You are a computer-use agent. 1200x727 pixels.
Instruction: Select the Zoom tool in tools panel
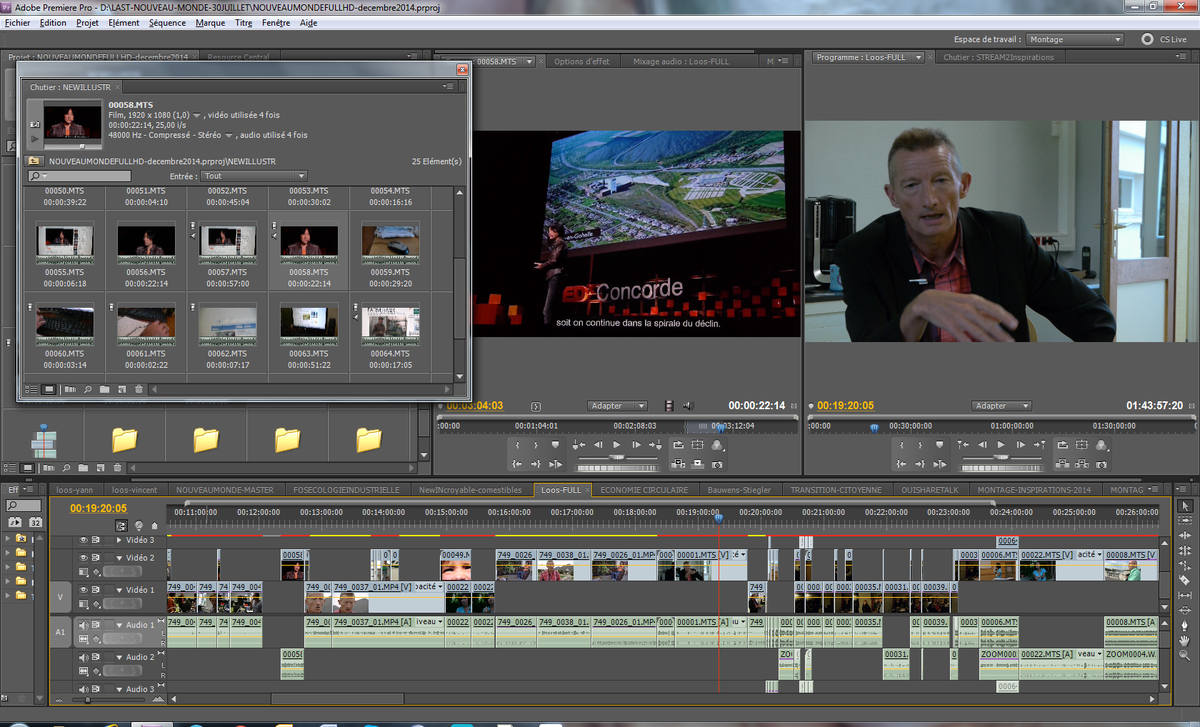tap(1185, 656)
